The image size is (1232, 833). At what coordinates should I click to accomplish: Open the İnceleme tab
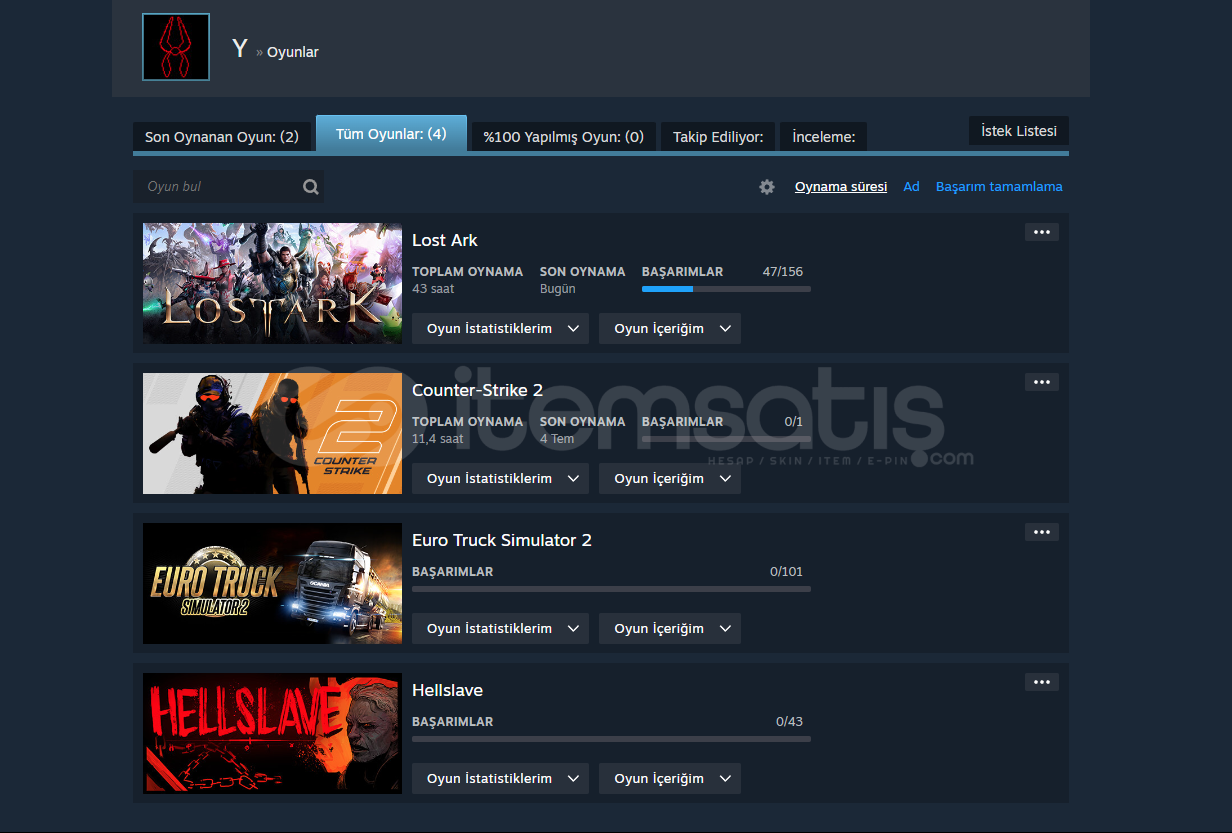pos(824,137)
